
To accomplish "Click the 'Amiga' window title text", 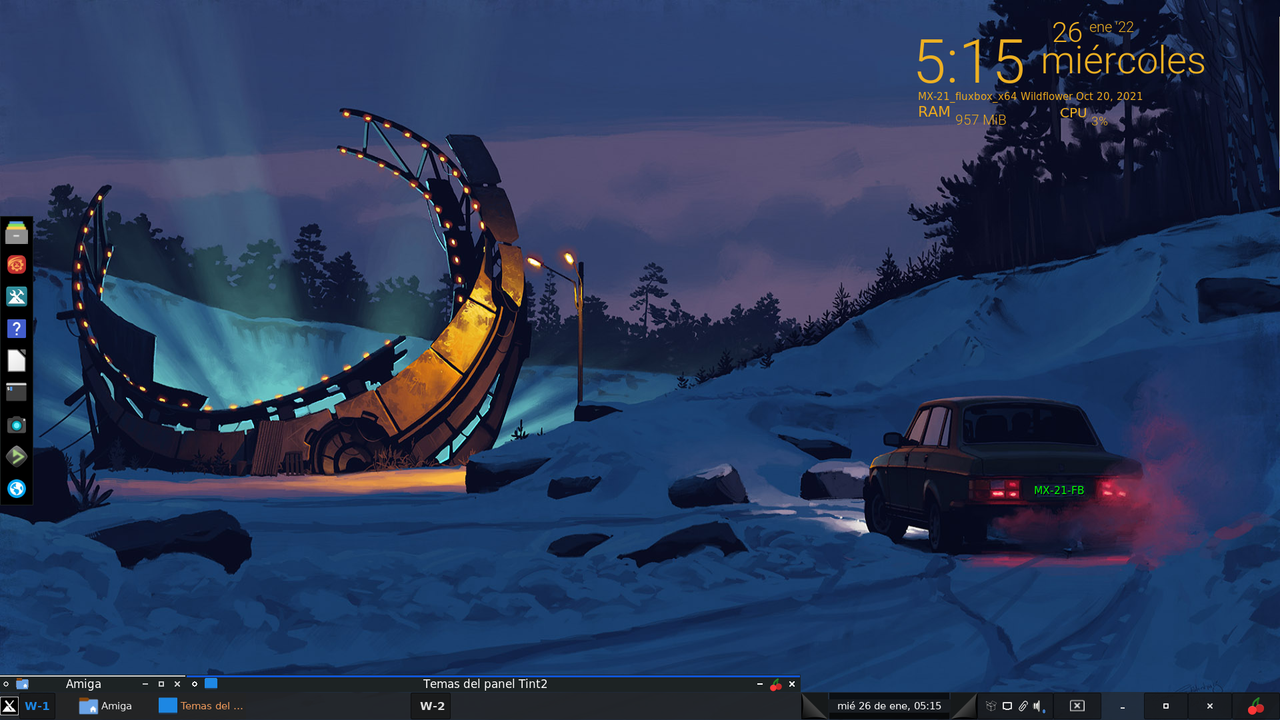I will pyautogui.click(x=83, y=684).
